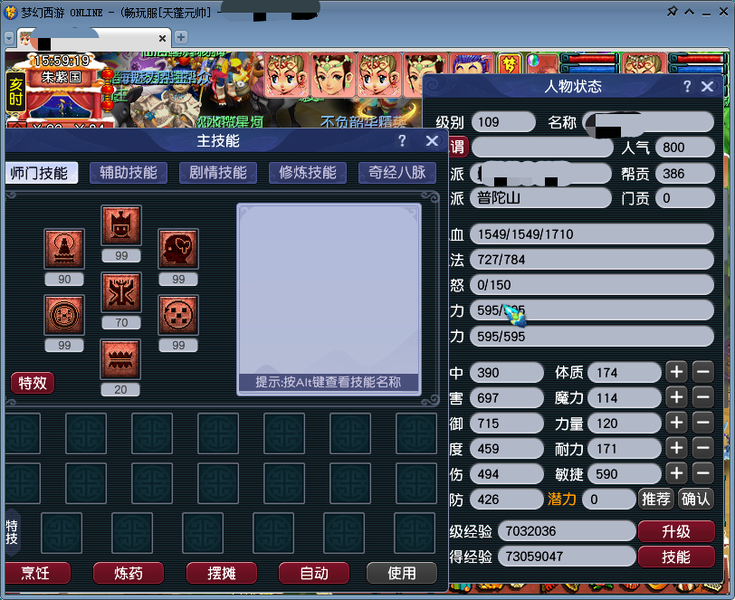Click the 普陀山 school field
735x600 pixels.
(541, 198)
